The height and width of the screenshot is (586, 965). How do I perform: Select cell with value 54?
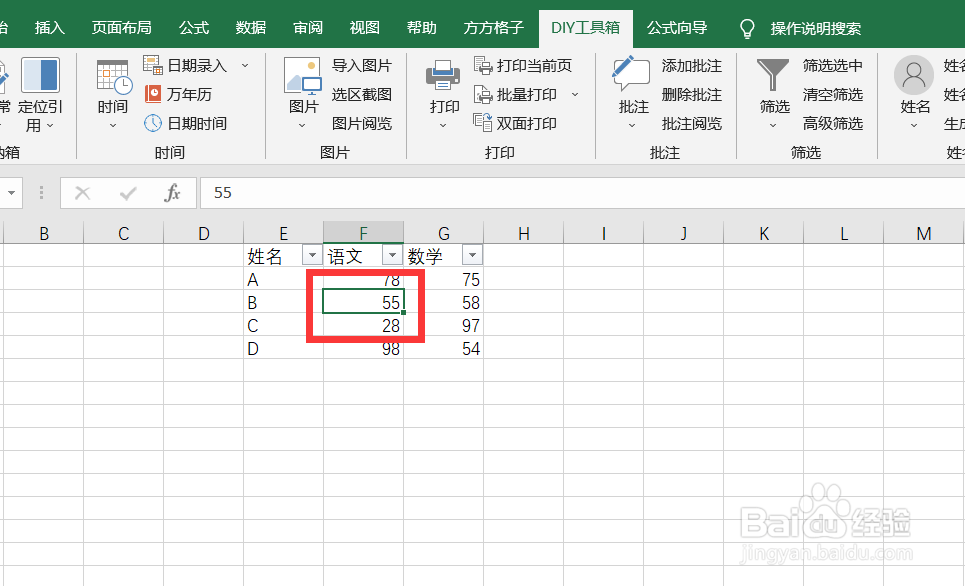(444, 348)
